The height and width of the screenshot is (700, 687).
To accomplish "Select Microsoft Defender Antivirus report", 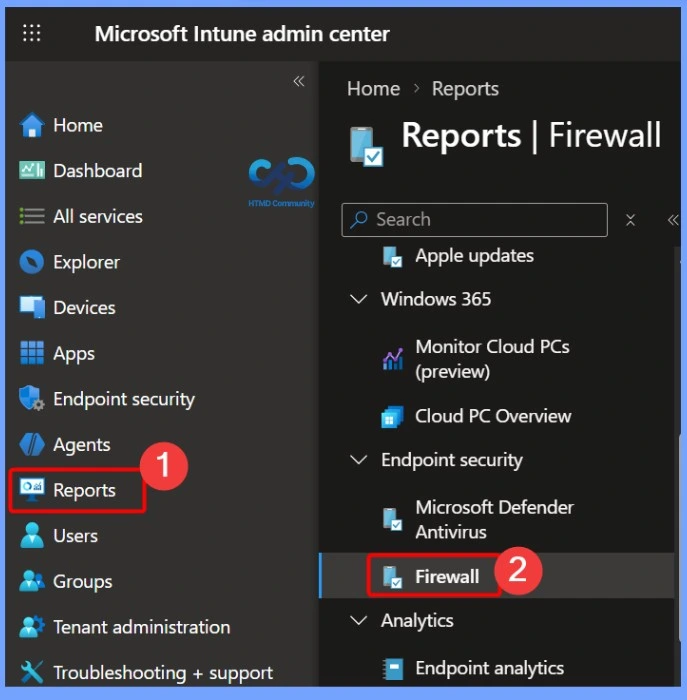I will pyautogui.click(x=494, y=520).
